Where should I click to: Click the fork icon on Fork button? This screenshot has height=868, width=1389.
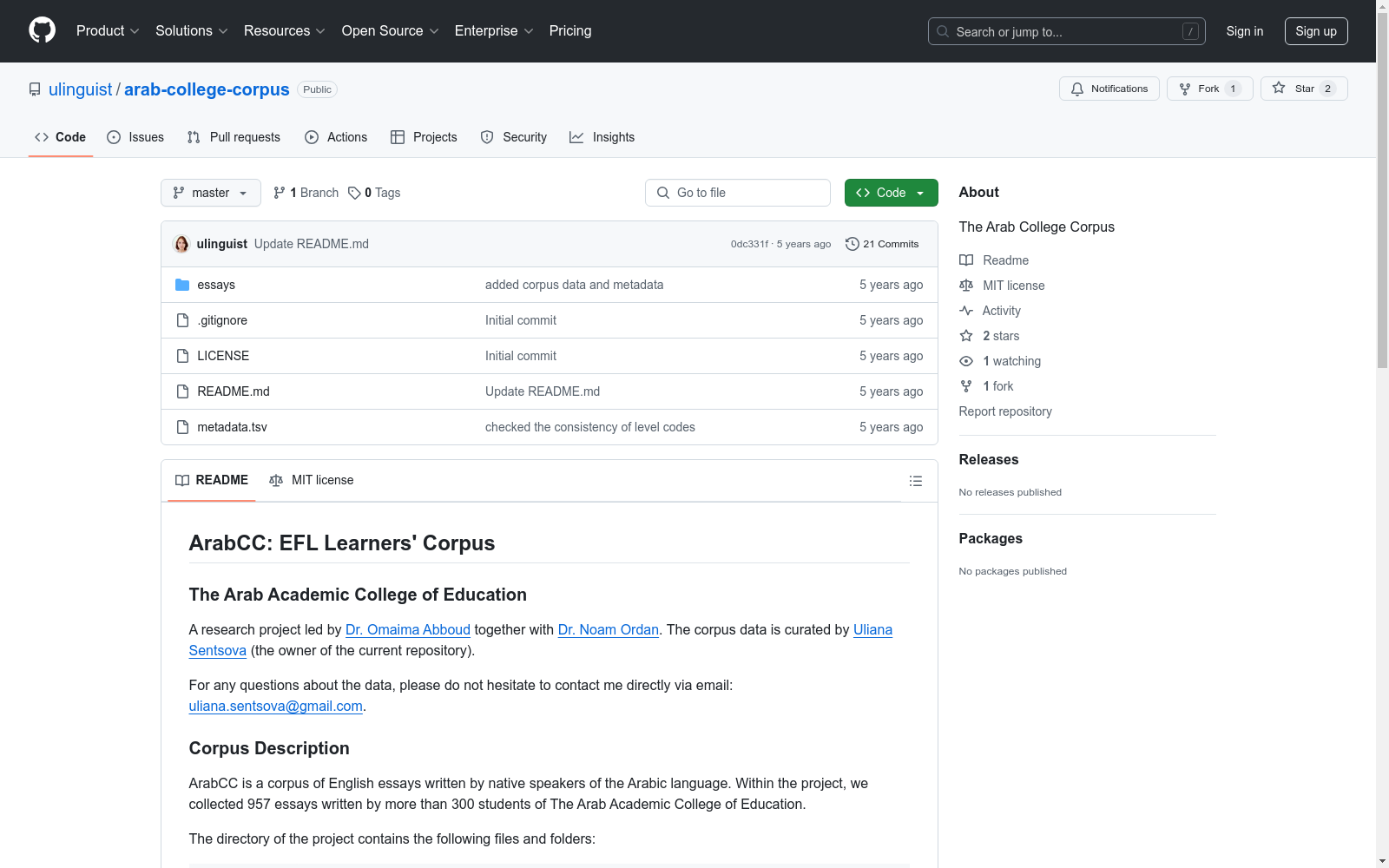1185,89
